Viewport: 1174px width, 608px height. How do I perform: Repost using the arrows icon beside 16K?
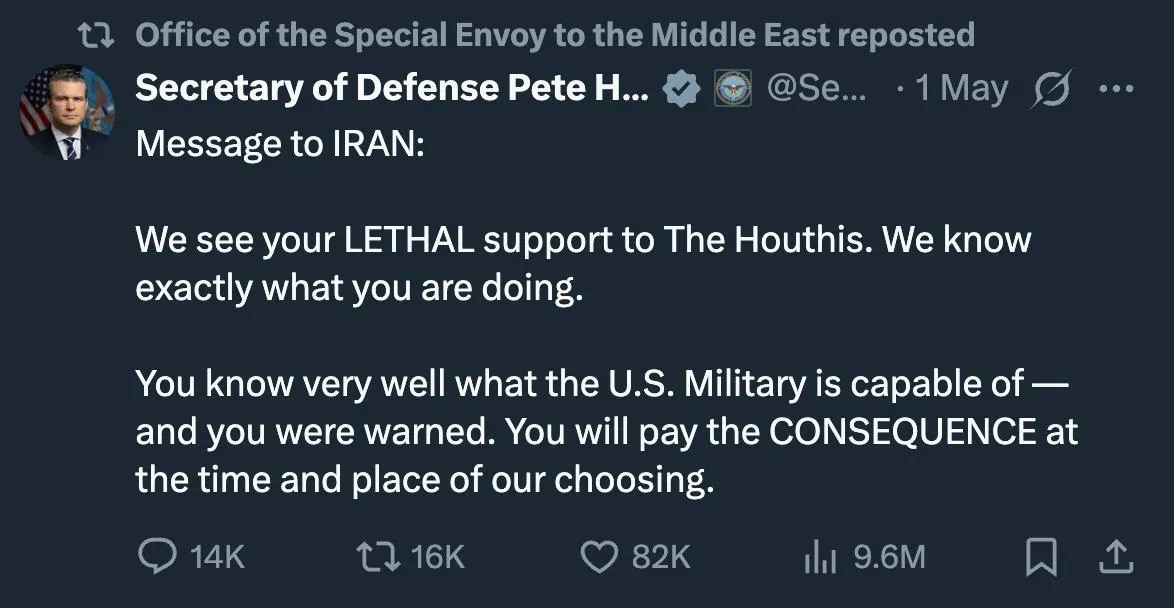(378, 557)
